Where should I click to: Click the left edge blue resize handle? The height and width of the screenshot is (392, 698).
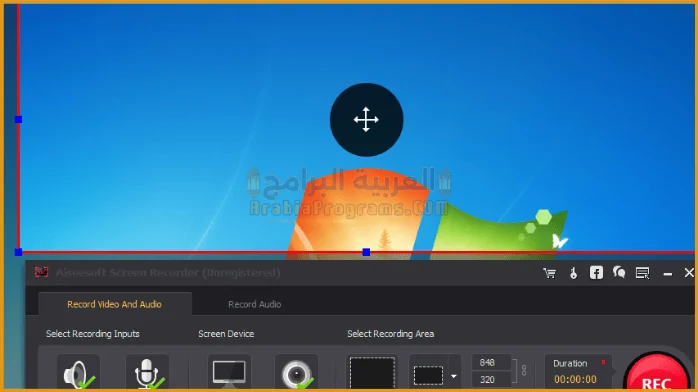point(18,119)
